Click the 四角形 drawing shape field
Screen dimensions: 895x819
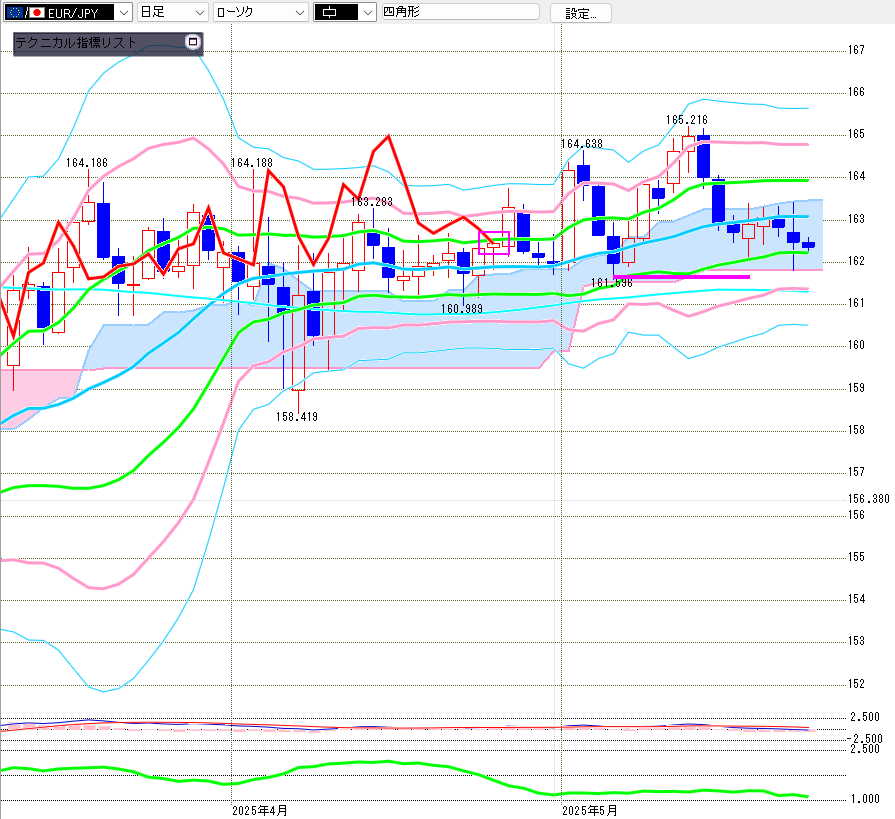click(460, 11)
